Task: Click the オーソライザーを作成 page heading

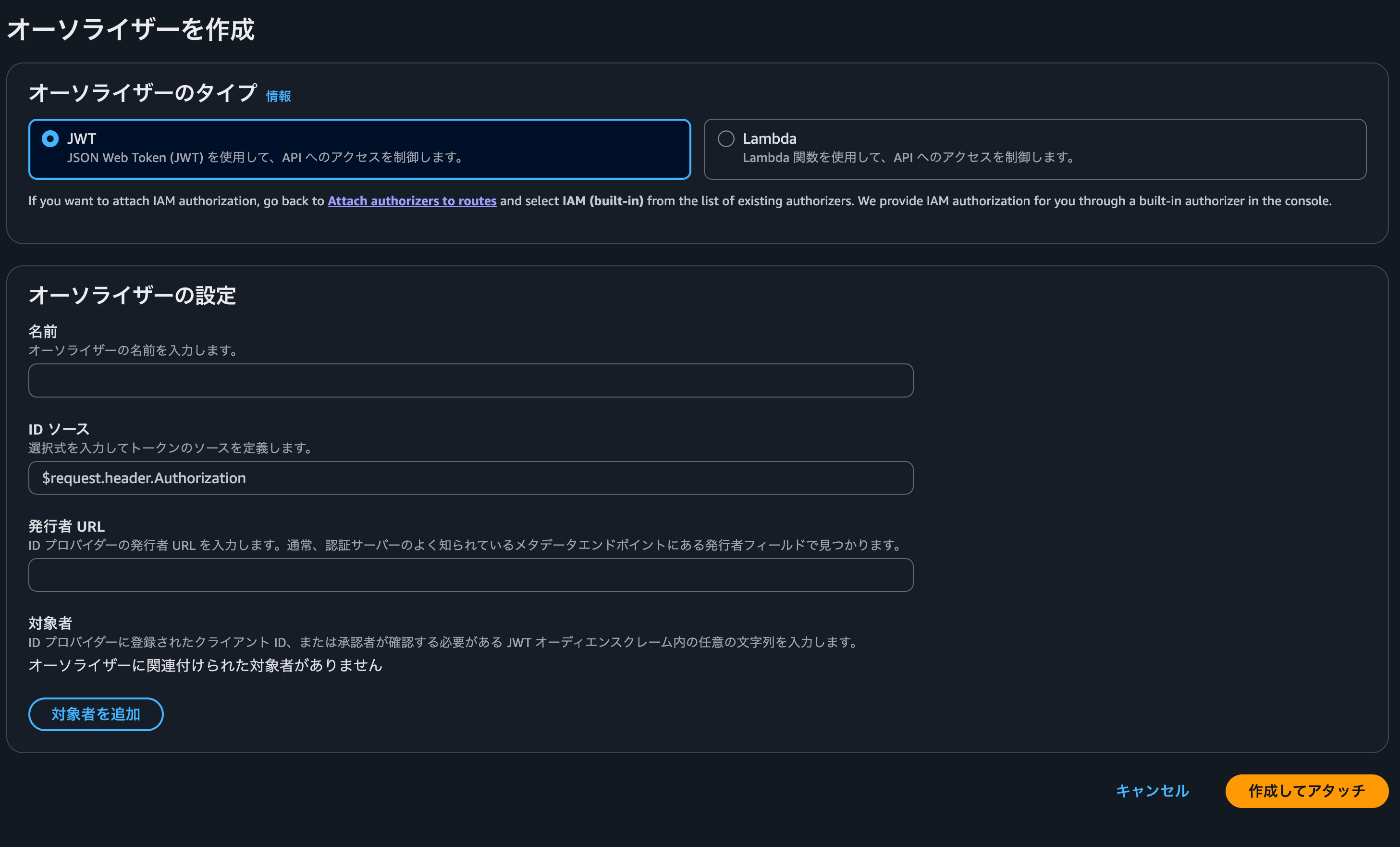Action: click(131, 29)
